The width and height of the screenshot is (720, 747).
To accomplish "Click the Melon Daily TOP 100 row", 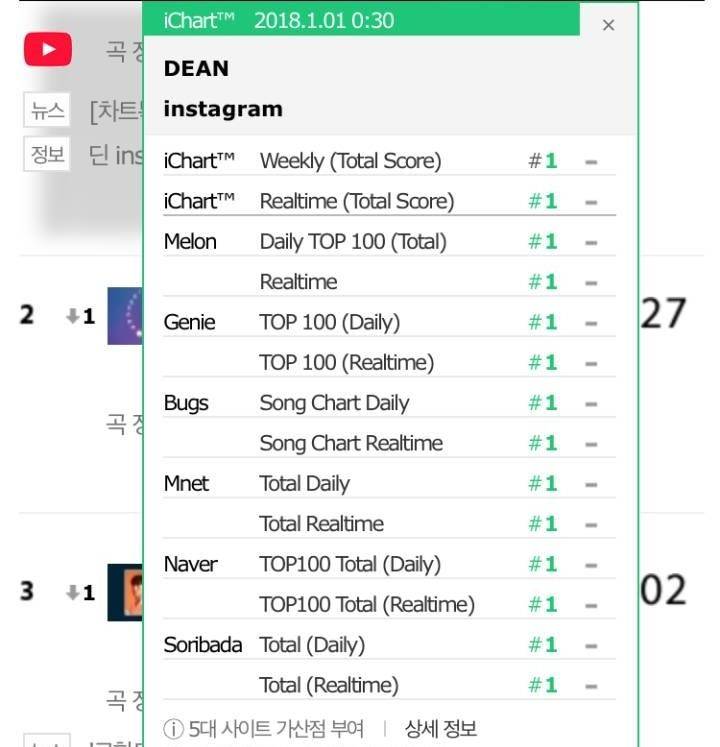I will 389,241.
